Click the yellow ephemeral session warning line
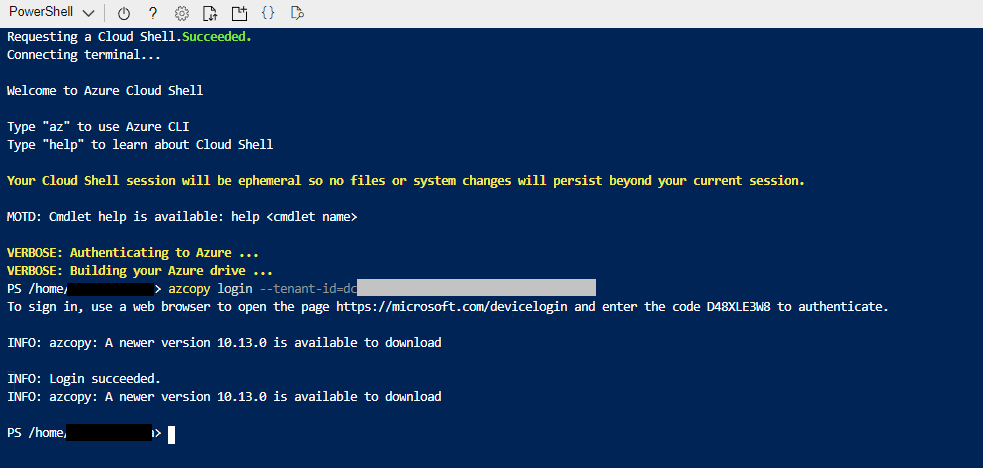 point(405,181)
